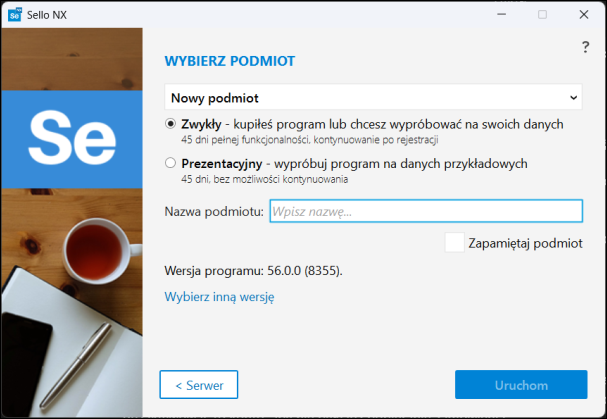607x419 pixels.
Task: Click the Sello NX title bar app icon
Action: pos(14,14)
